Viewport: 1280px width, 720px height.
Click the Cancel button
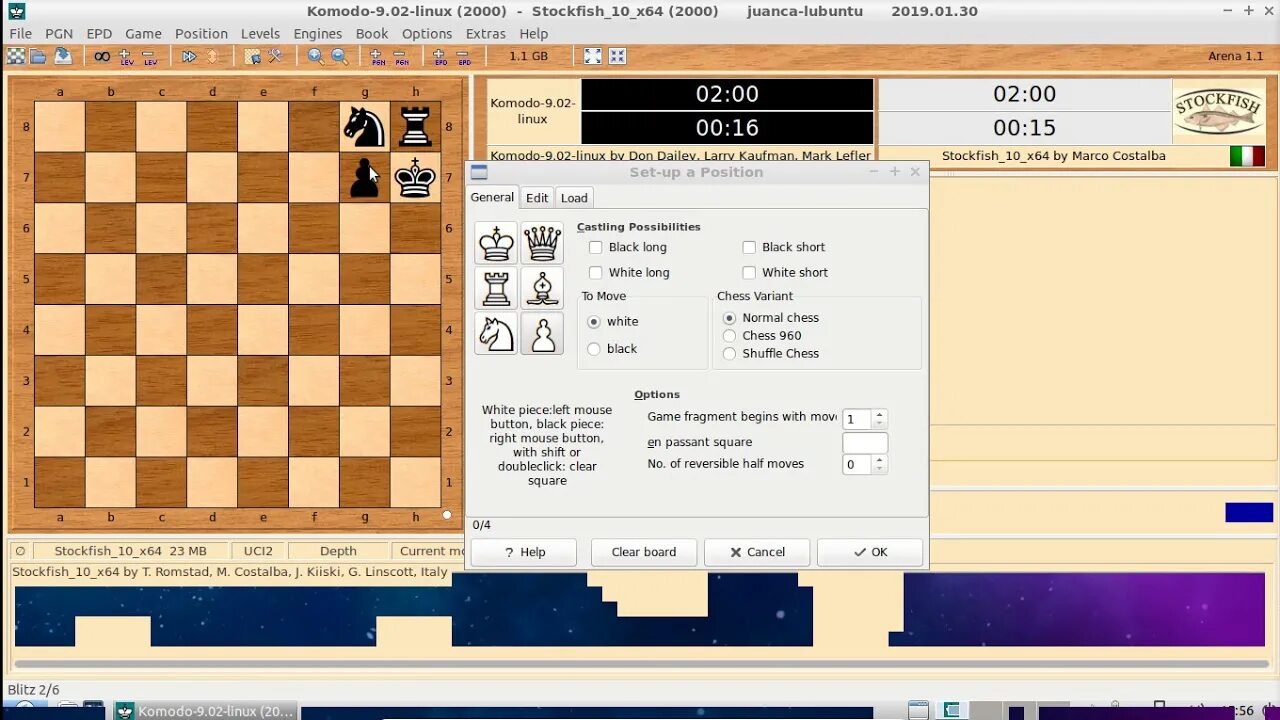[x=757, y=552]
